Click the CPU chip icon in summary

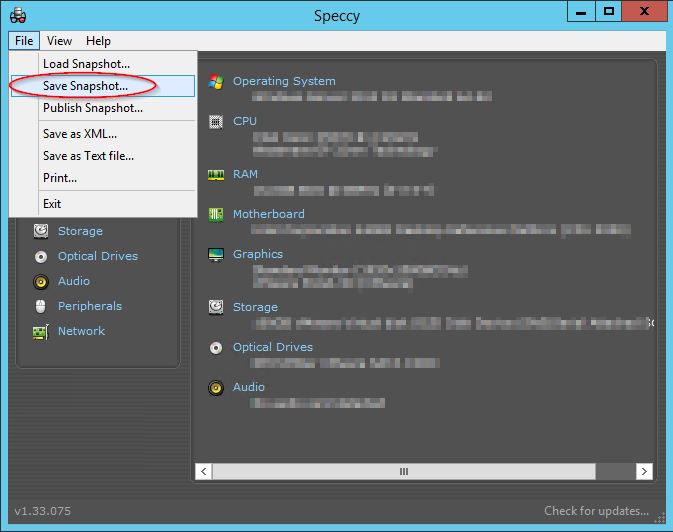tap(215, 121)
